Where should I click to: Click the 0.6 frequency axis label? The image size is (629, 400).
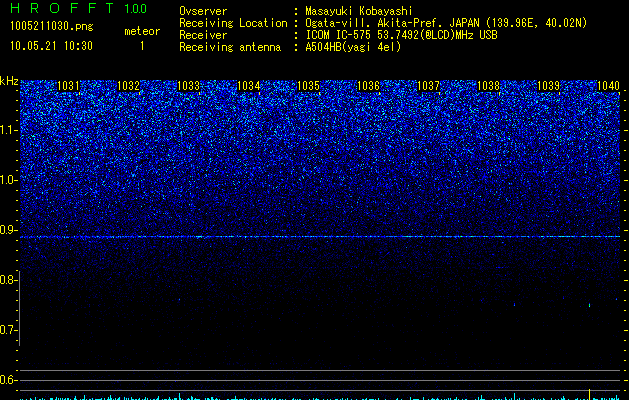tap(8, 380)
